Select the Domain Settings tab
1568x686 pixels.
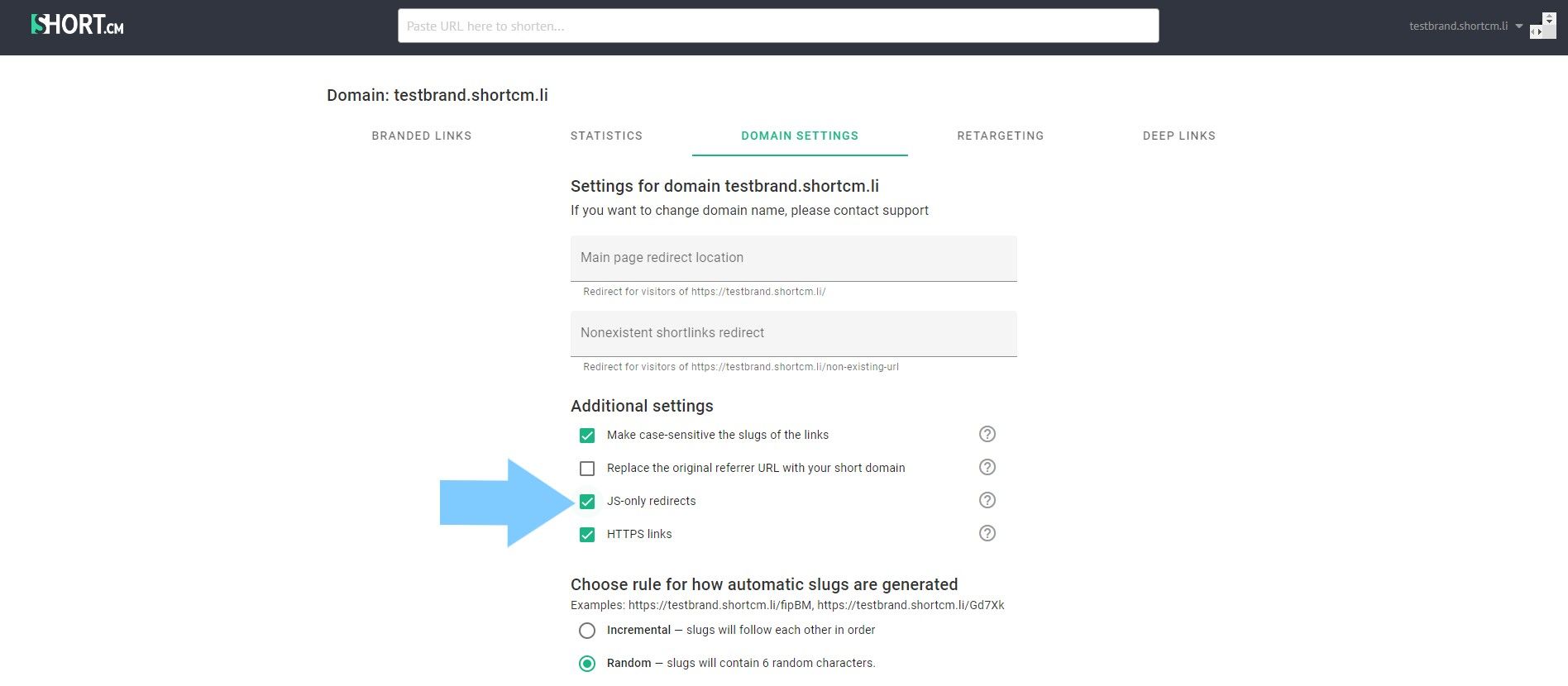(800, 136)
